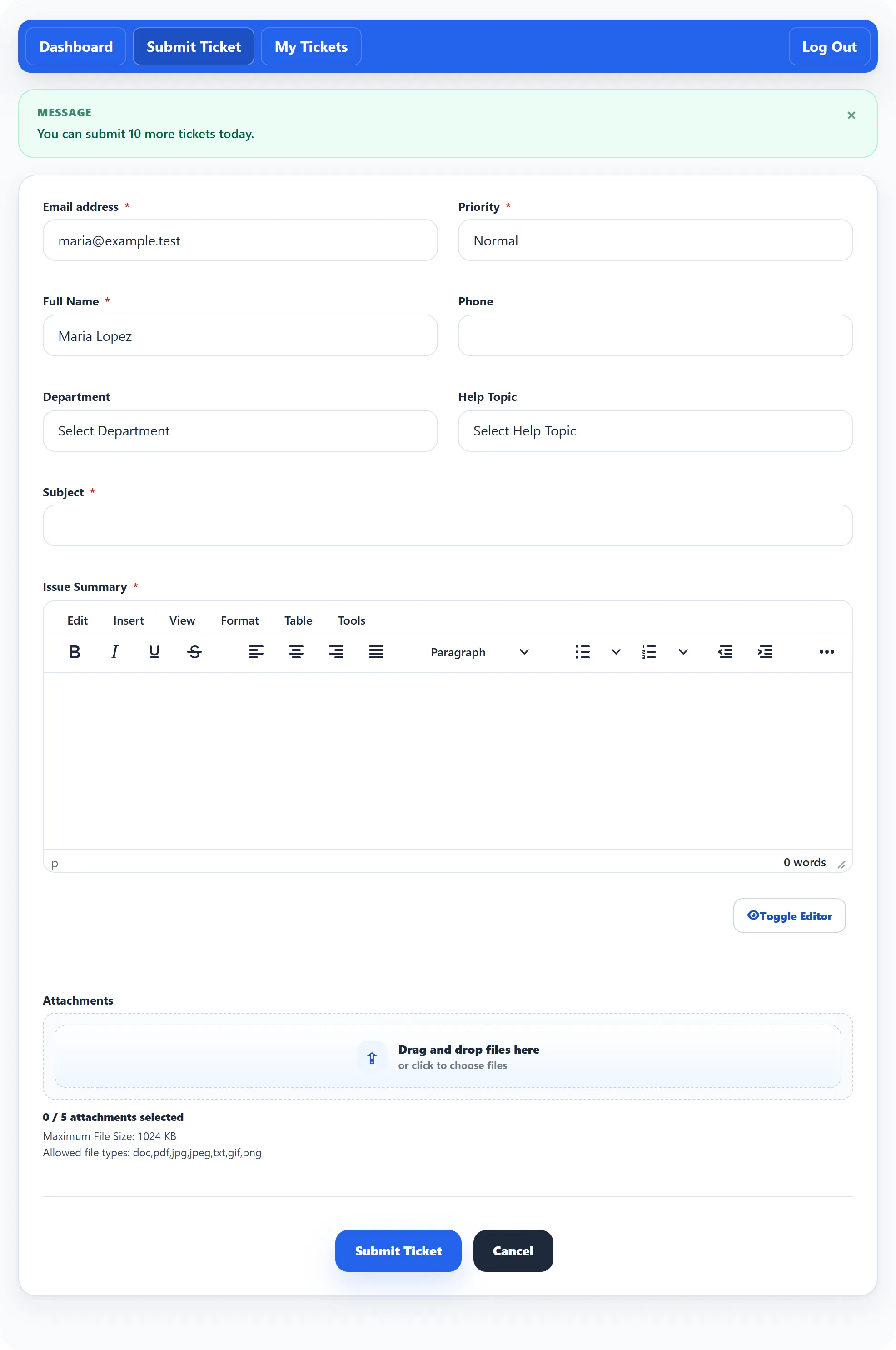The height and width of the screenshot is (1350, 896).
Task: Focus the Phone input field
Action: [x=655, y=335]
